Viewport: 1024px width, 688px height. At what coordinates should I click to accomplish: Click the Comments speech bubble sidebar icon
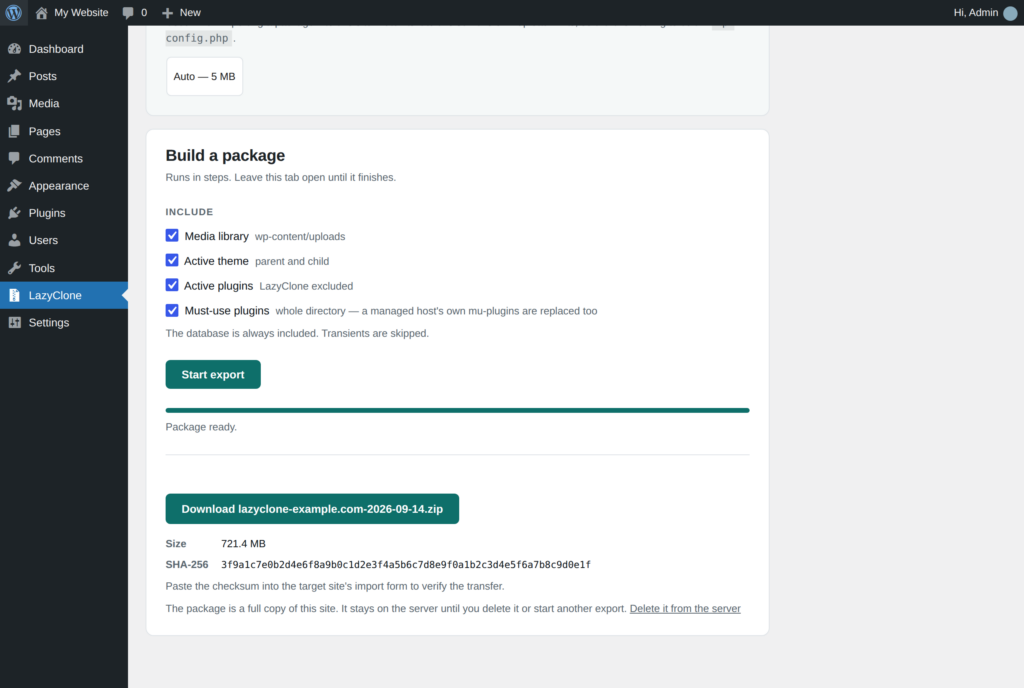(x=14, y=159)
